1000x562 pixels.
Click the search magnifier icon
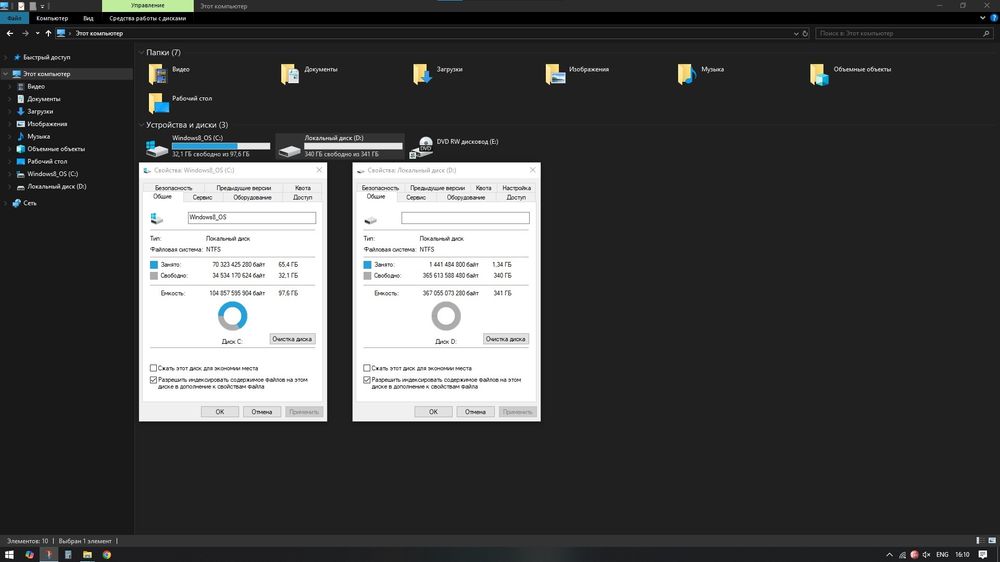point(986,33)
